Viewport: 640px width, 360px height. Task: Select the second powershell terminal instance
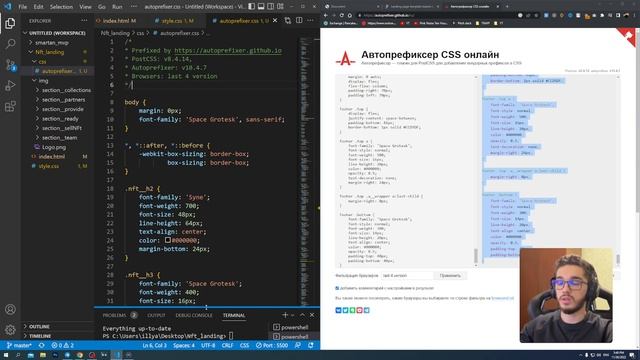point(291,337)
